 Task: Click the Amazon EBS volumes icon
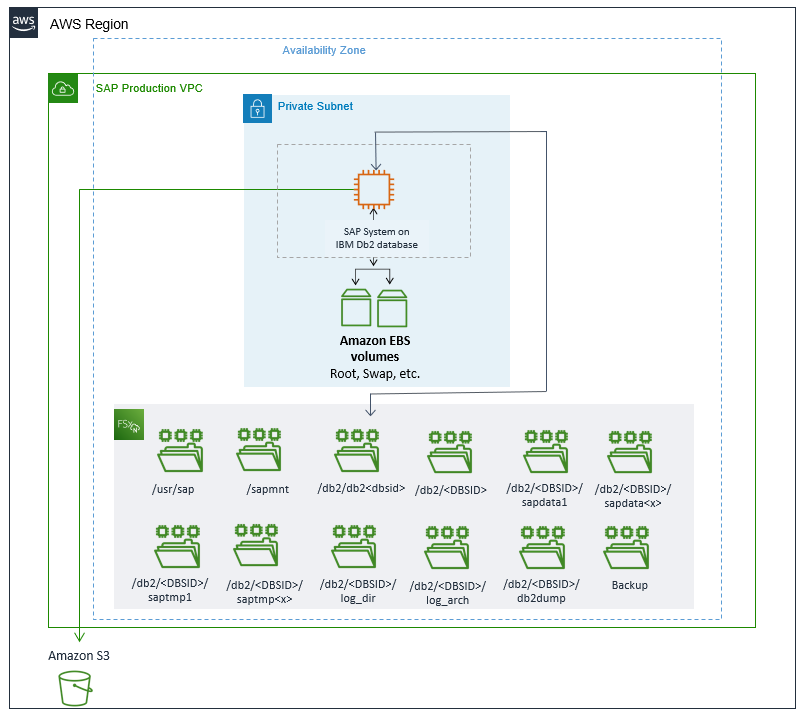click(x=373, y=305)
